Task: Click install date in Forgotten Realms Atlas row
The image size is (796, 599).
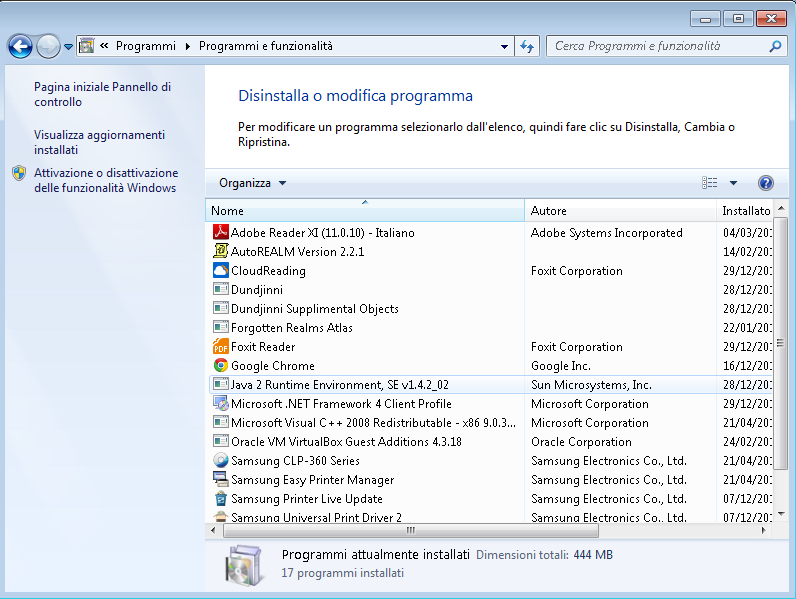Action: point(747,327)
